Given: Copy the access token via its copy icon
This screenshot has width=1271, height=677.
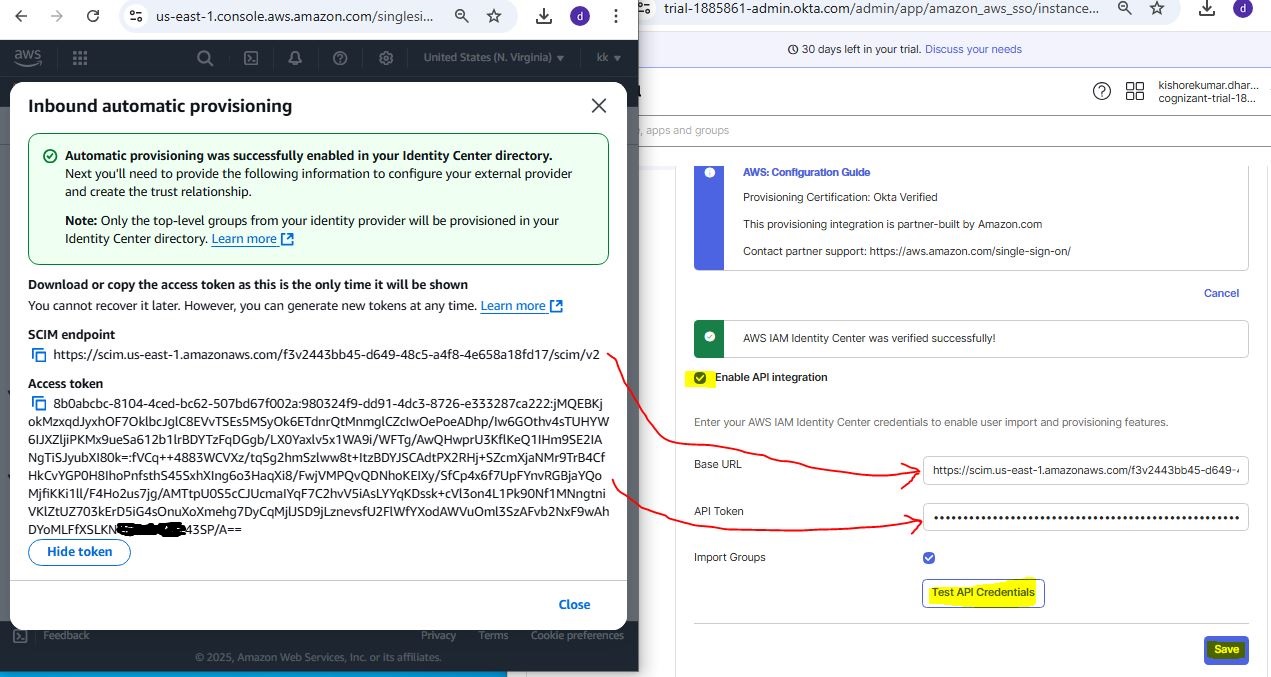Looking at the screenshot, I should (x=39, y=404).
